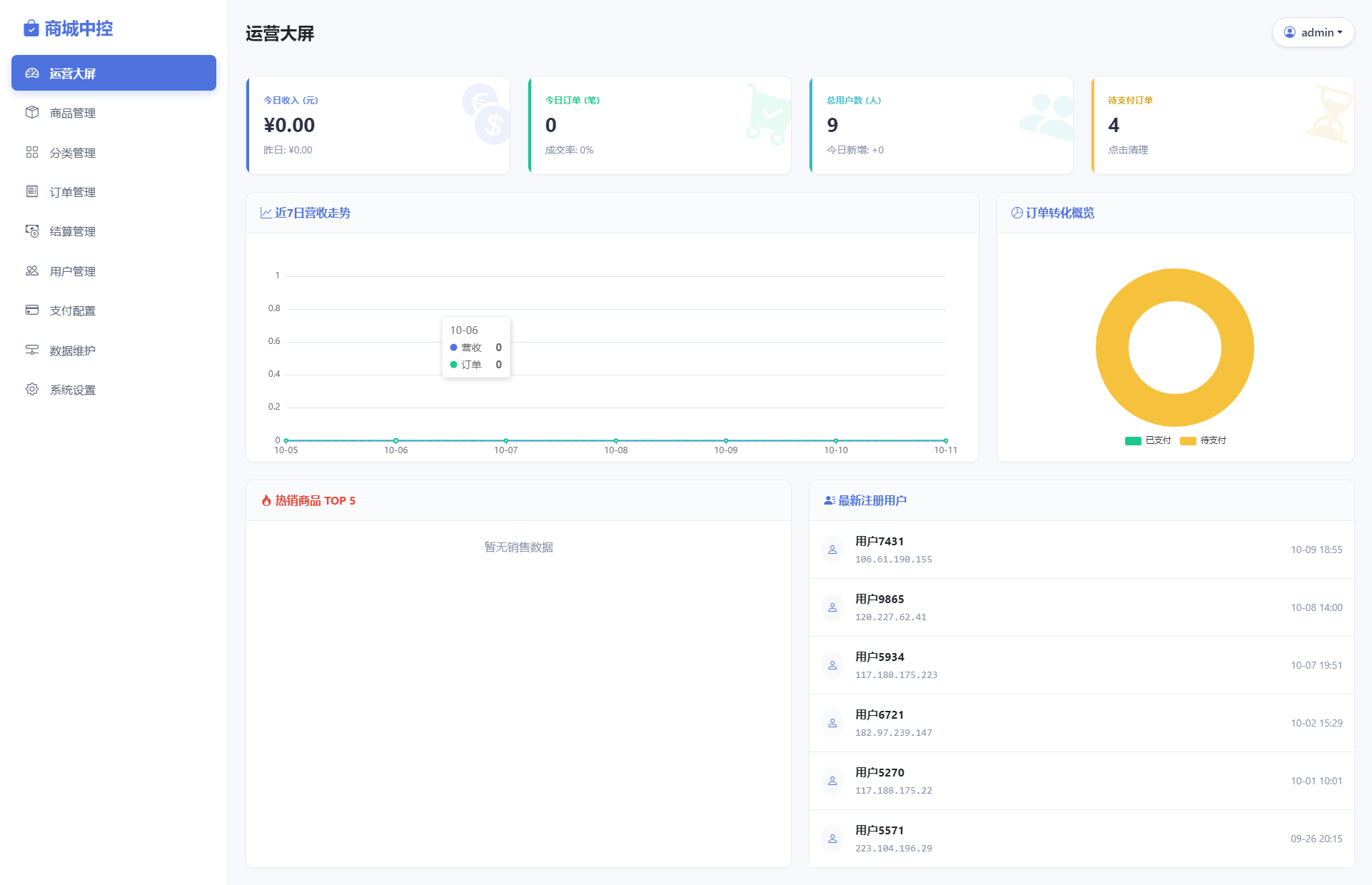Click the 用户5571 name in user list
This screenshot has height=885, width=1372.
(879, 830)
